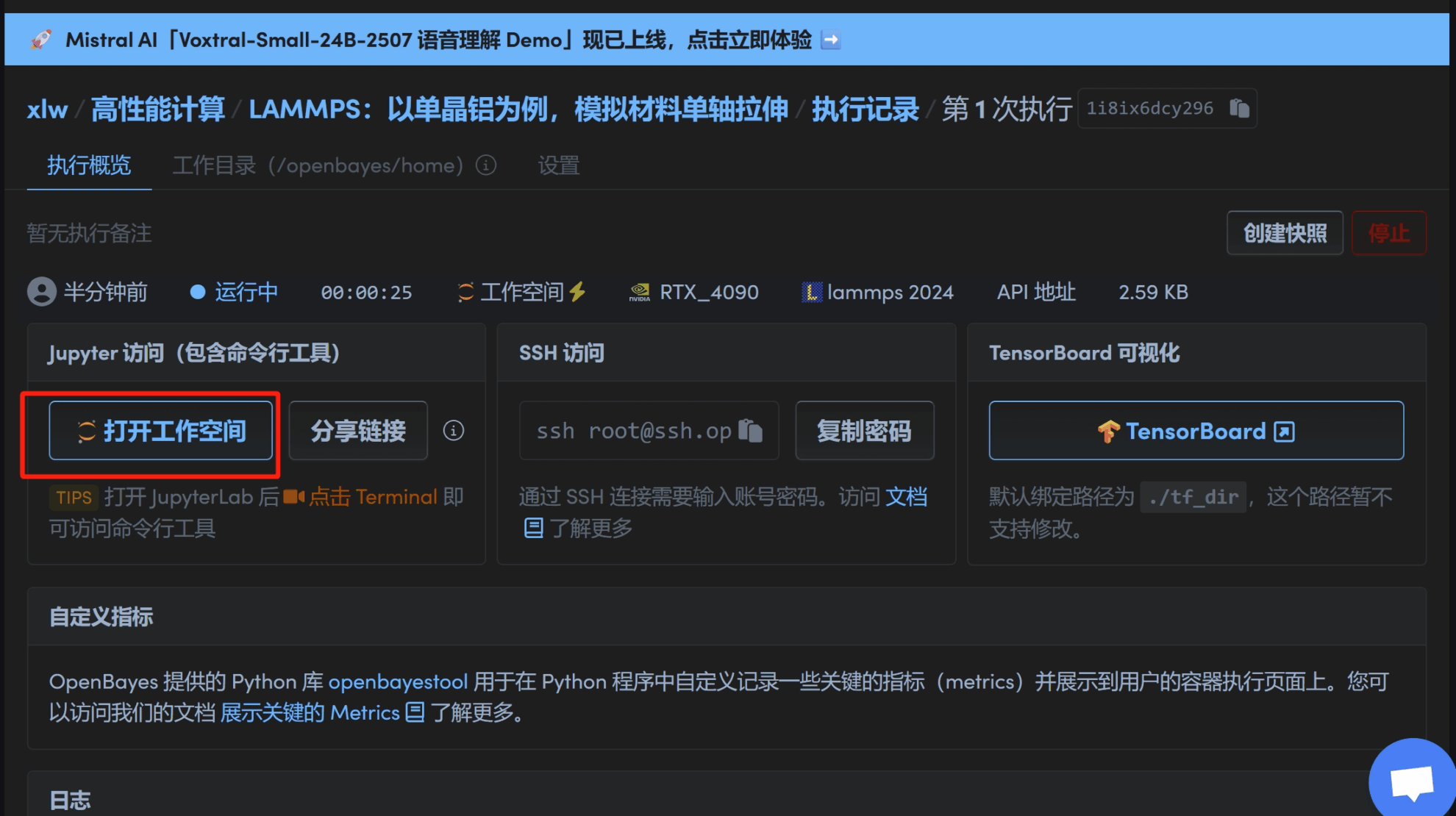This screenshot has width=1456, height=816.
Task: Switch to 执行概览 tab
Action: [89, 165]
